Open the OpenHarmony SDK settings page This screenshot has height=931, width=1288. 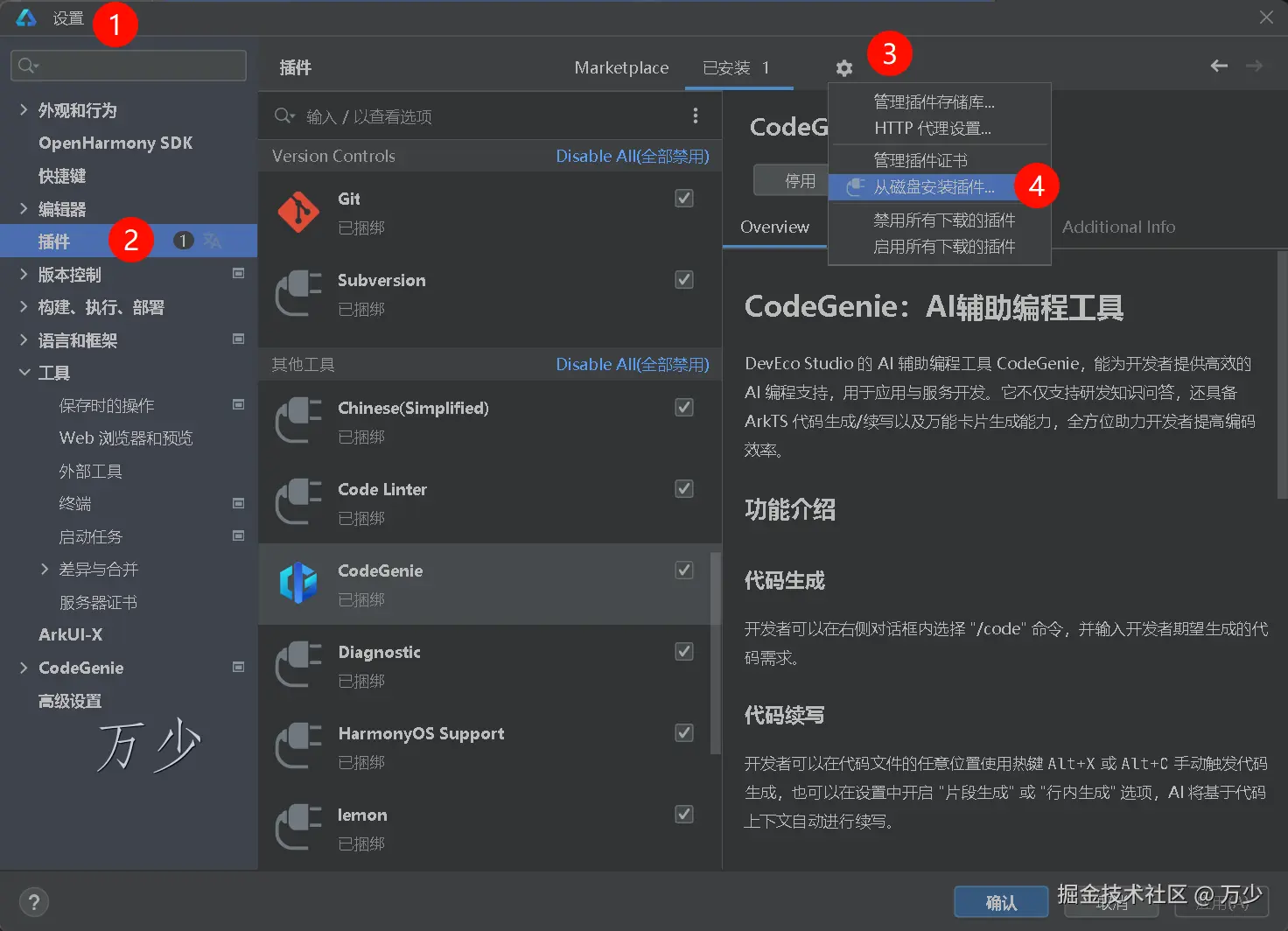coord(115,143)
